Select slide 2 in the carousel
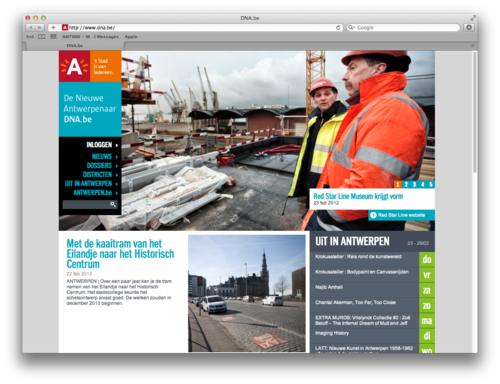Viewport: 500px width, 384px height. click(x=406, y=184)
